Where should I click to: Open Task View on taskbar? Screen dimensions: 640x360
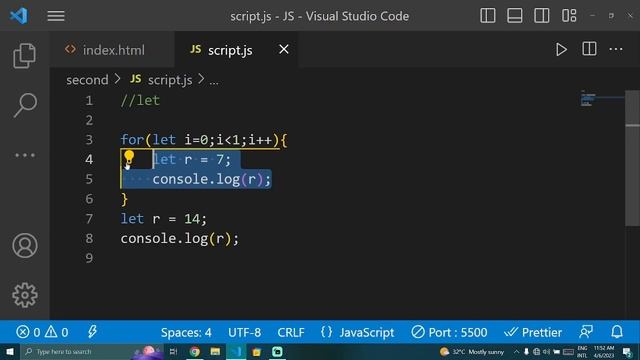tap(173, 351)
